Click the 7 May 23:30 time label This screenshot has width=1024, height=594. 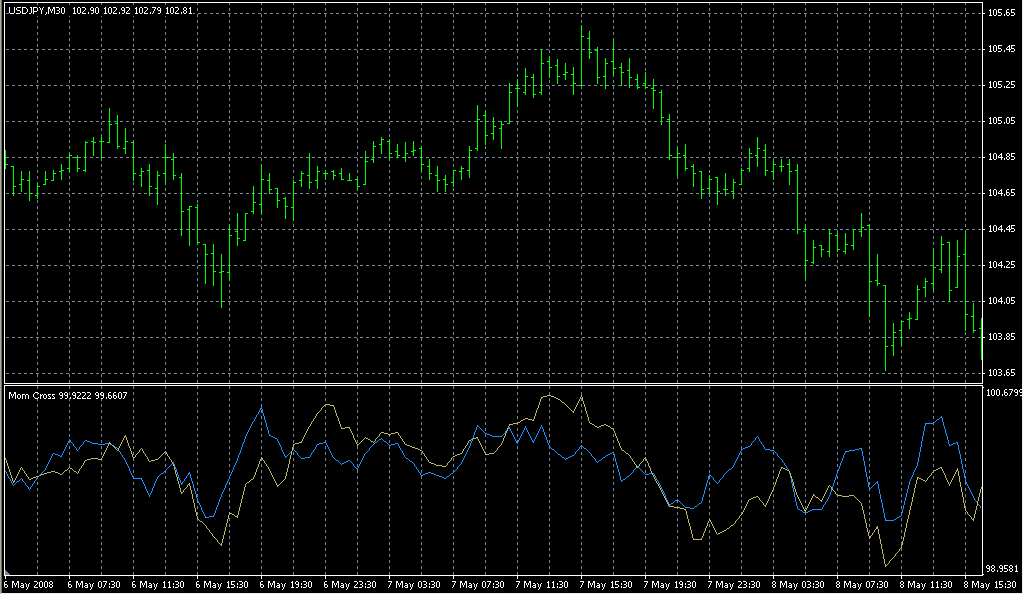click(736, 584)
